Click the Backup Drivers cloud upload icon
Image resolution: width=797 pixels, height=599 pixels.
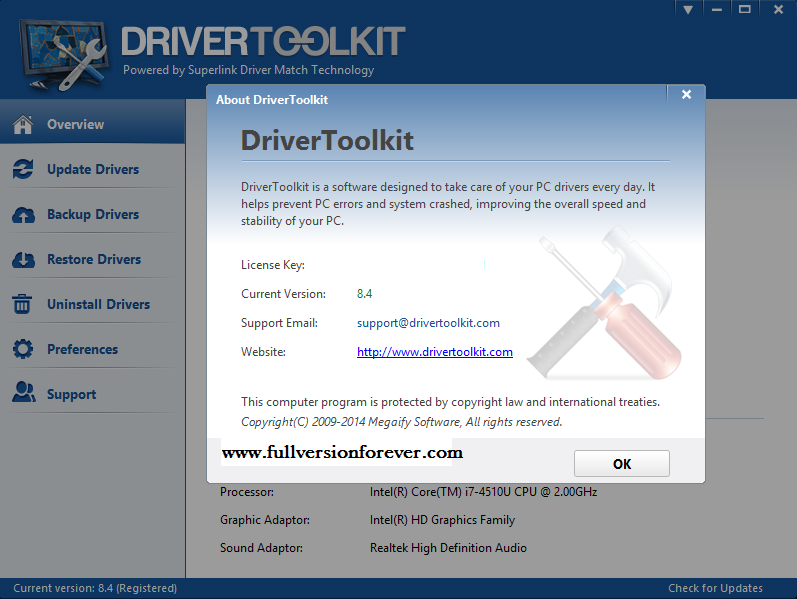coord(23,215)
